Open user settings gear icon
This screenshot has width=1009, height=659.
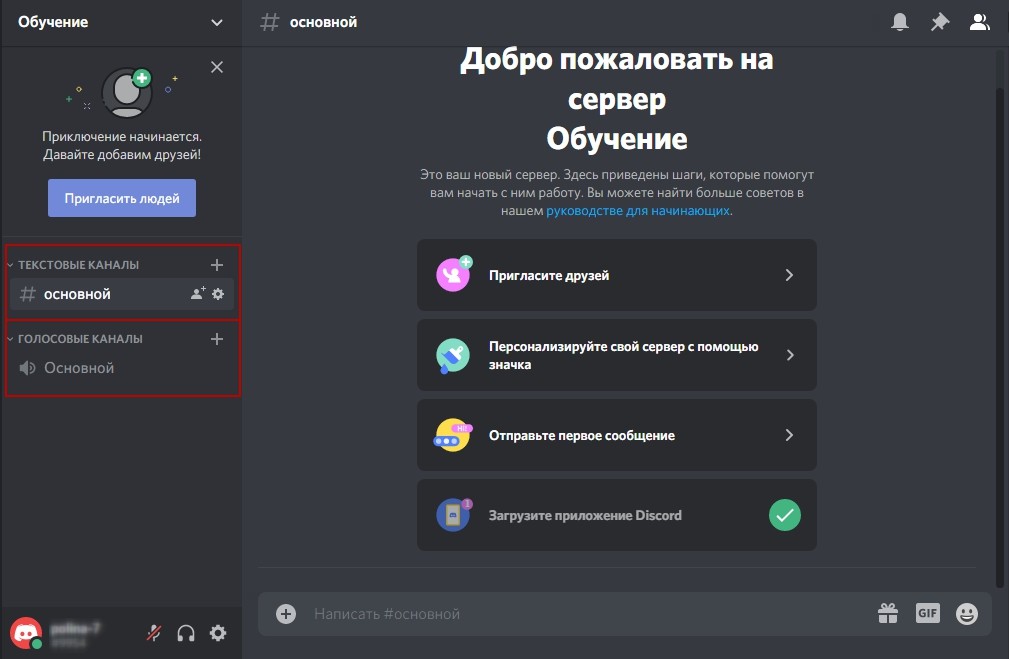[217, 632]
